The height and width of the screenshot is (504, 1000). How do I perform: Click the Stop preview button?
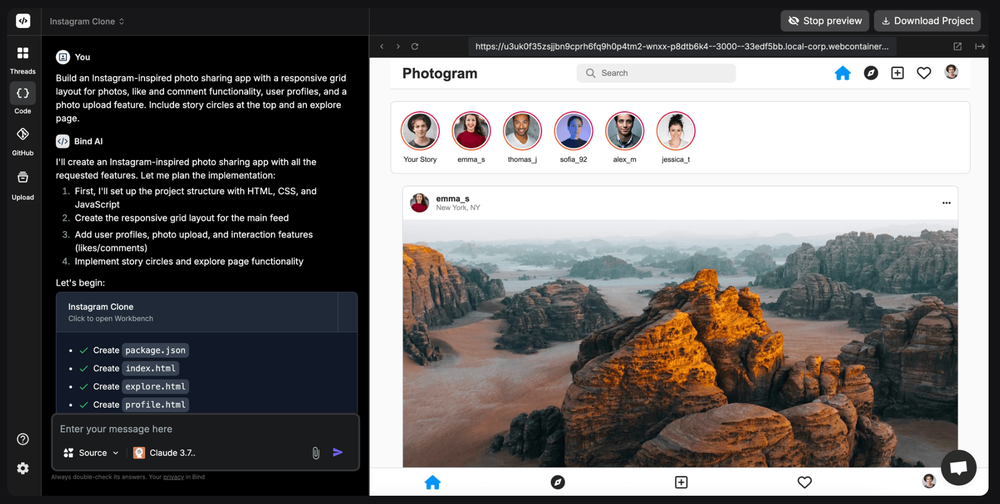(x=825, y=21)
